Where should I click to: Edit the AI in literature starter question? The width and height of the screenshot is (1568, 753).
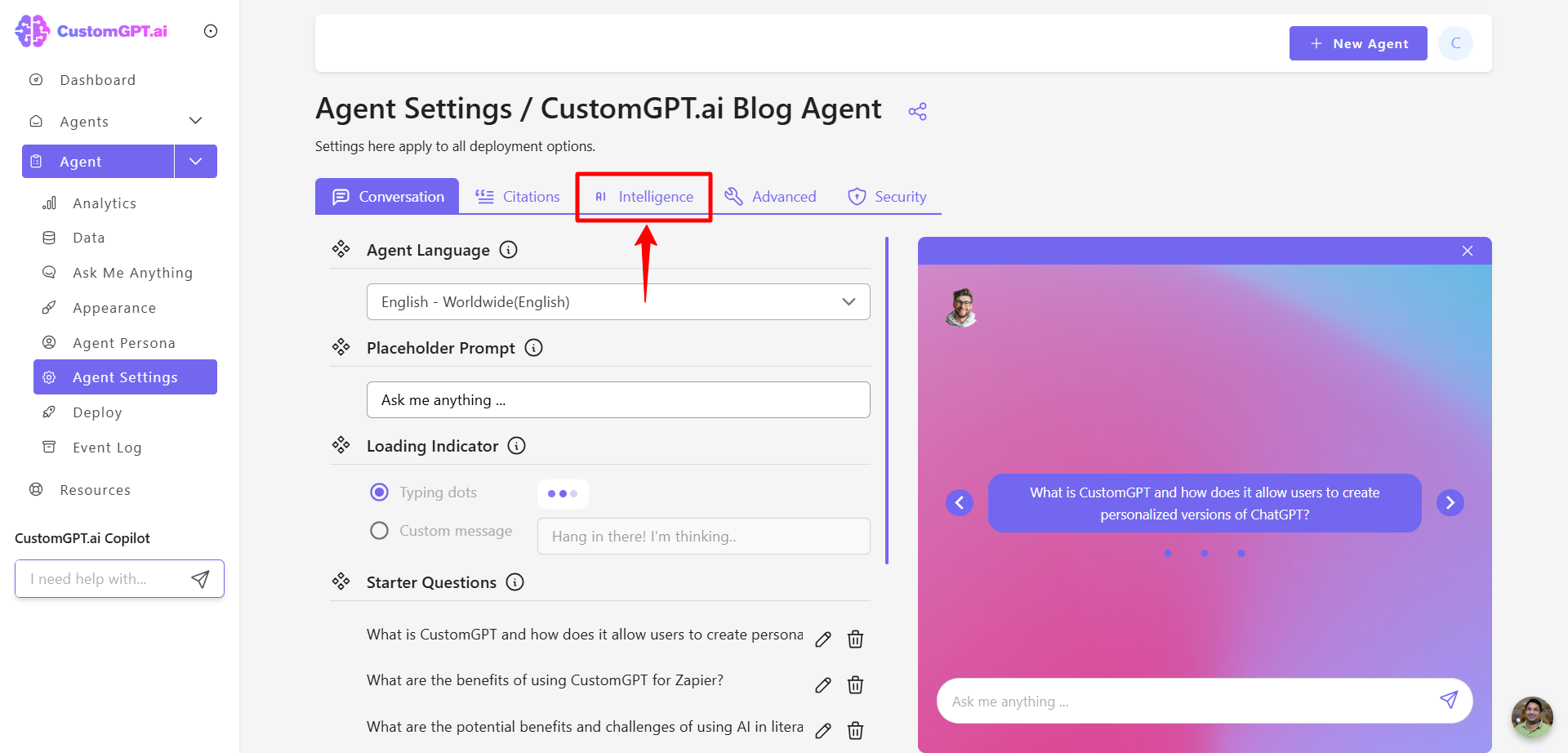823,730
